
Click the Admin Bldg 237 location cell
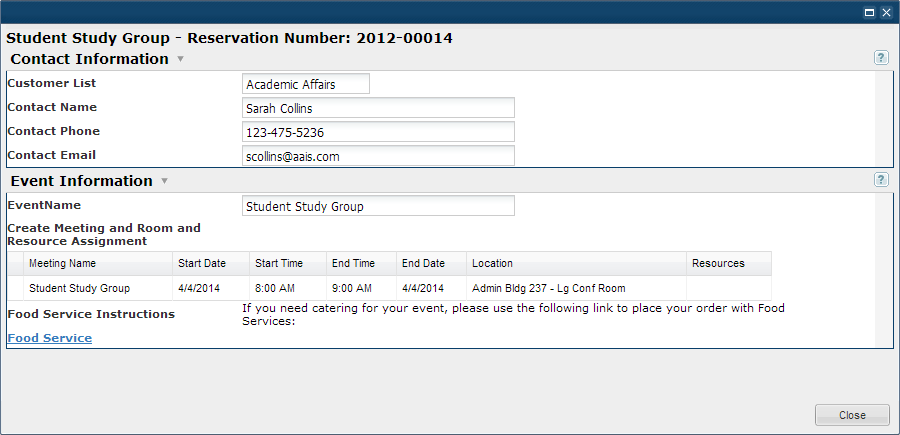pyautogui.click(x=548, y=289)
